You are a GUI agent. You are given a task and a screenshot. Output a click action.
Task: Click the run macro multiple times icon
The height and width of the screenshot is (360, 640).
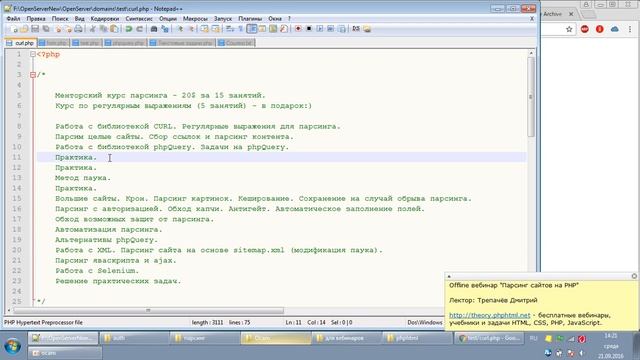pyautogui.click(x=331, y=29)
